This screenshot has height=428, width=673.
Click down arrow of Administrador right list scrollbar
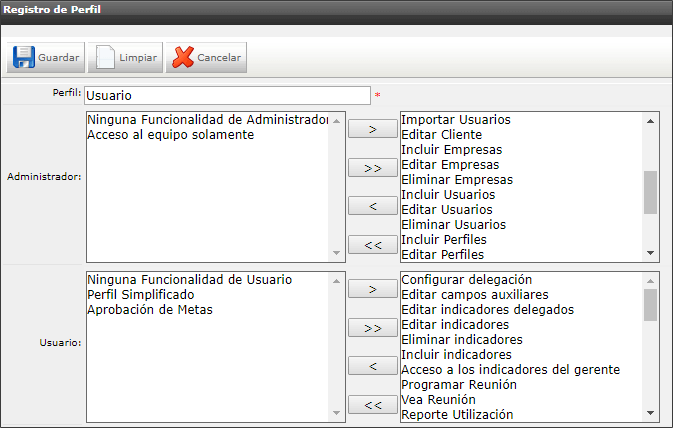(x=650, y=253)
